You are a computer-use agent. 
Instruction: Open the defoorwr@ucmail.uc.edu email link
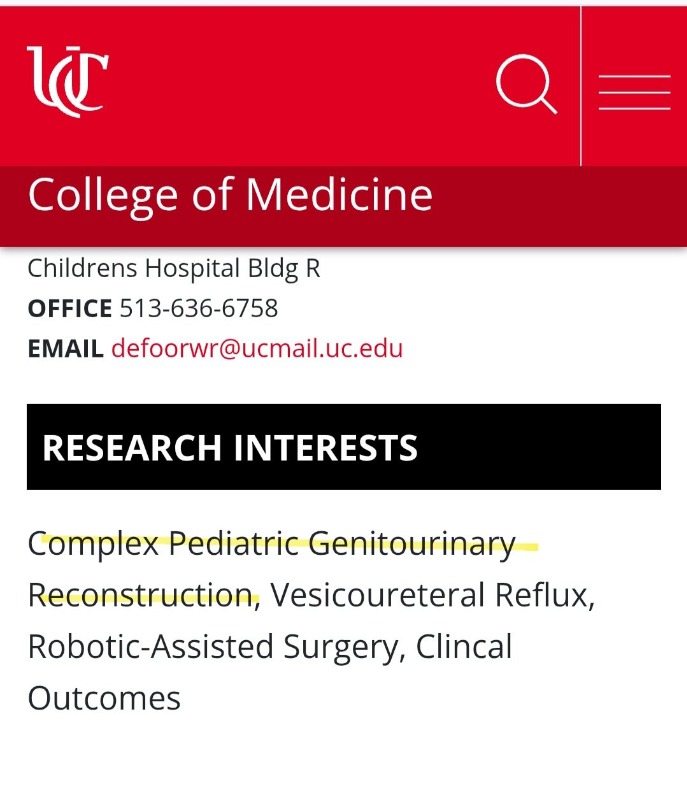click(x=257, y=349)
